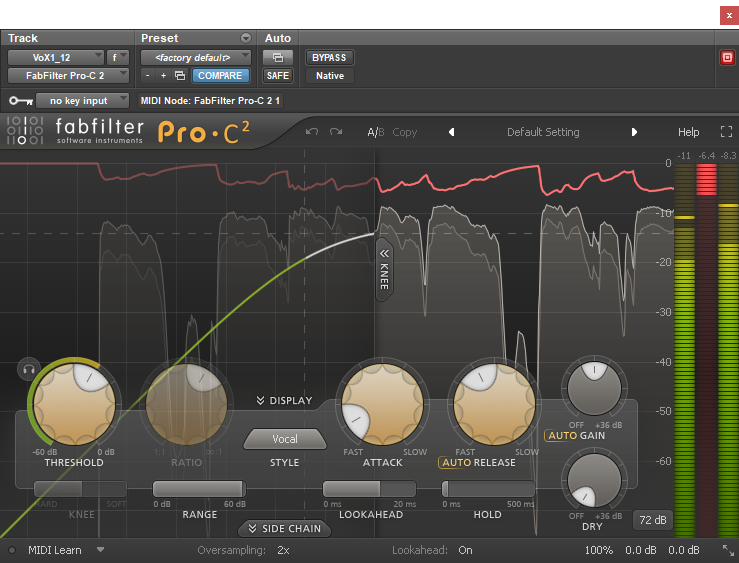Click the RANGE slider
This screenshot has width=739, height=563.
pos(199,489)
